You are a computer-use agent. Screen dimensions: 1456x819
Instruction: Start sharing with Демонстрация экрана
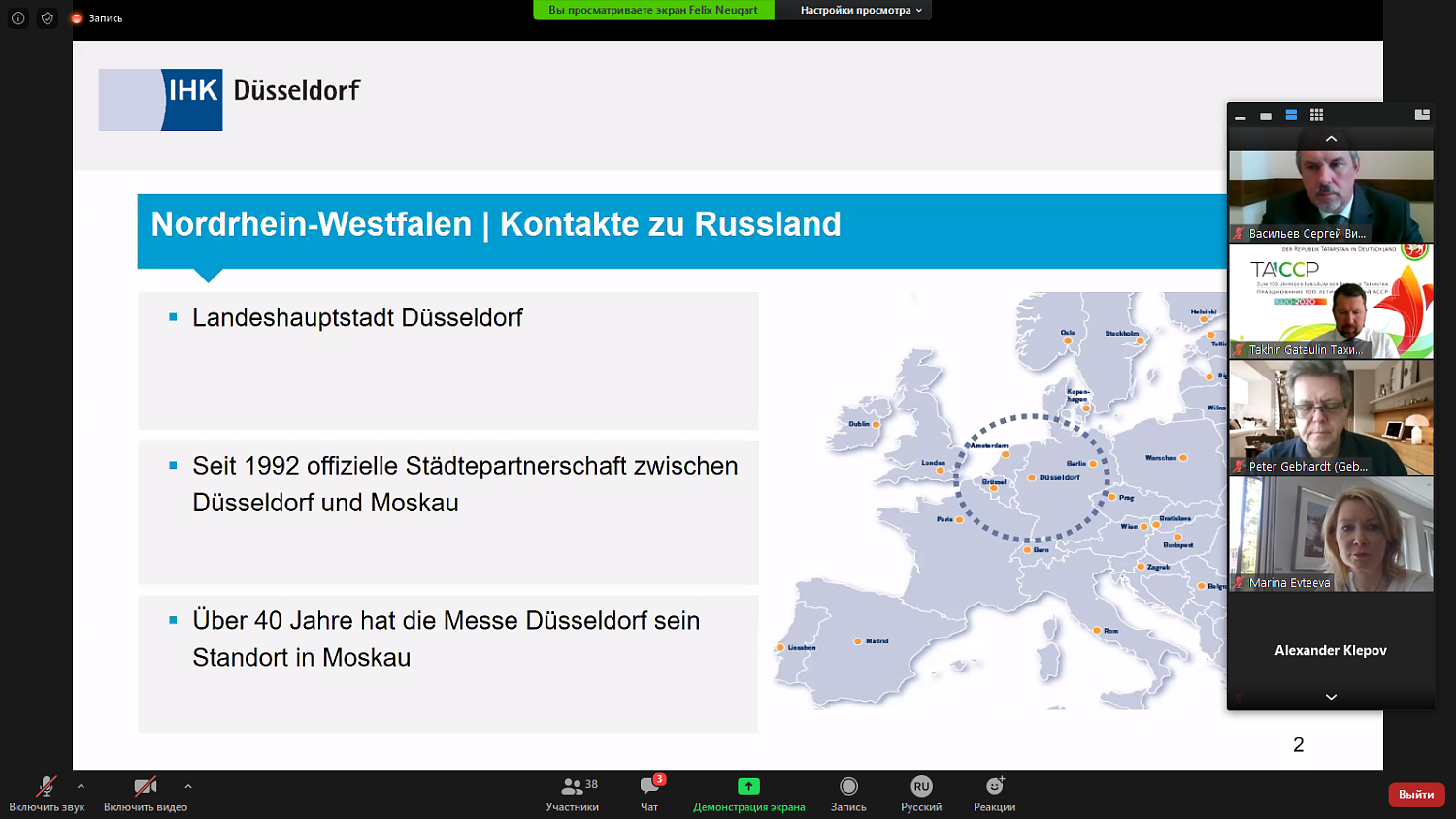click(748, 794)
